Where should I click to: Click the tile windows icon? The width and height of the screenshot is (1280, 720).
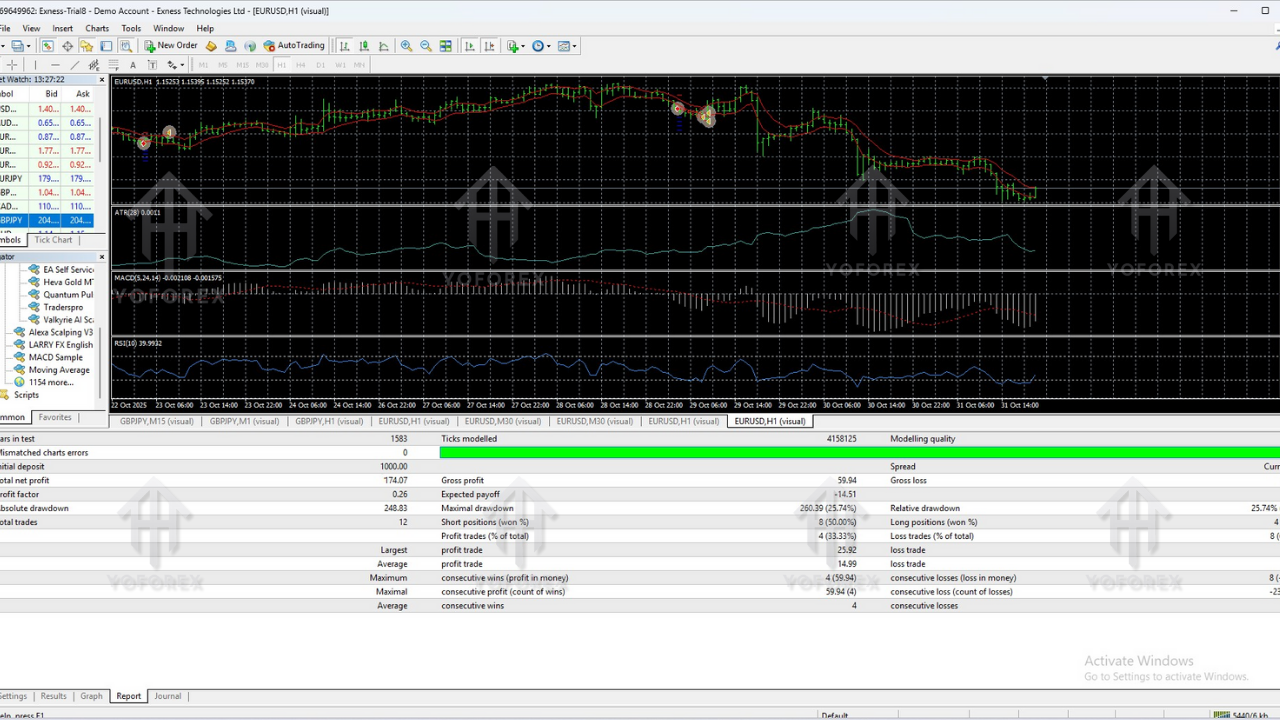[x=446, y=46]
